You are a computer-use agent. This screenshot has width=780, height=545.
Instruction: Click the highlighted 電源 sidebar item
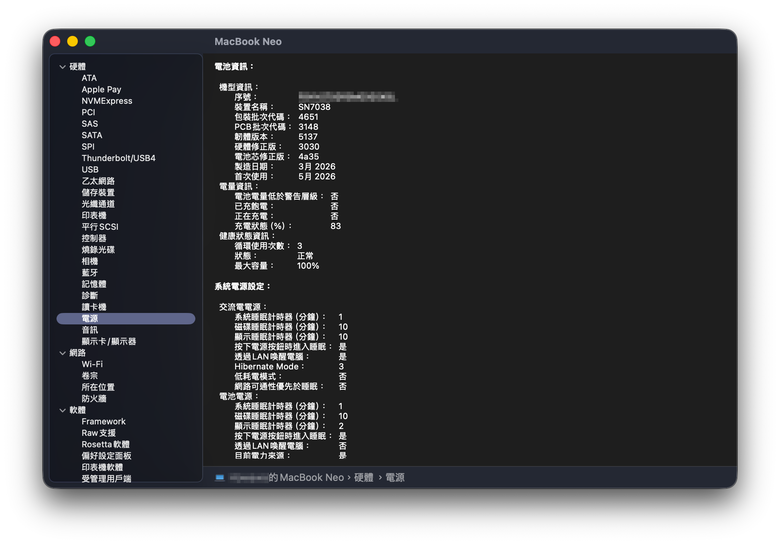[x=126, y=318]
